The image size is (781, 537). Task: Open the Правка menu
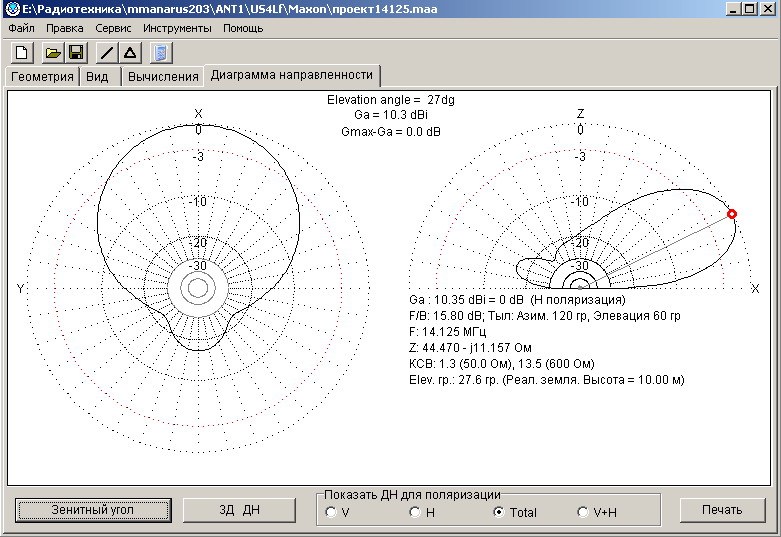click(65, 28)
